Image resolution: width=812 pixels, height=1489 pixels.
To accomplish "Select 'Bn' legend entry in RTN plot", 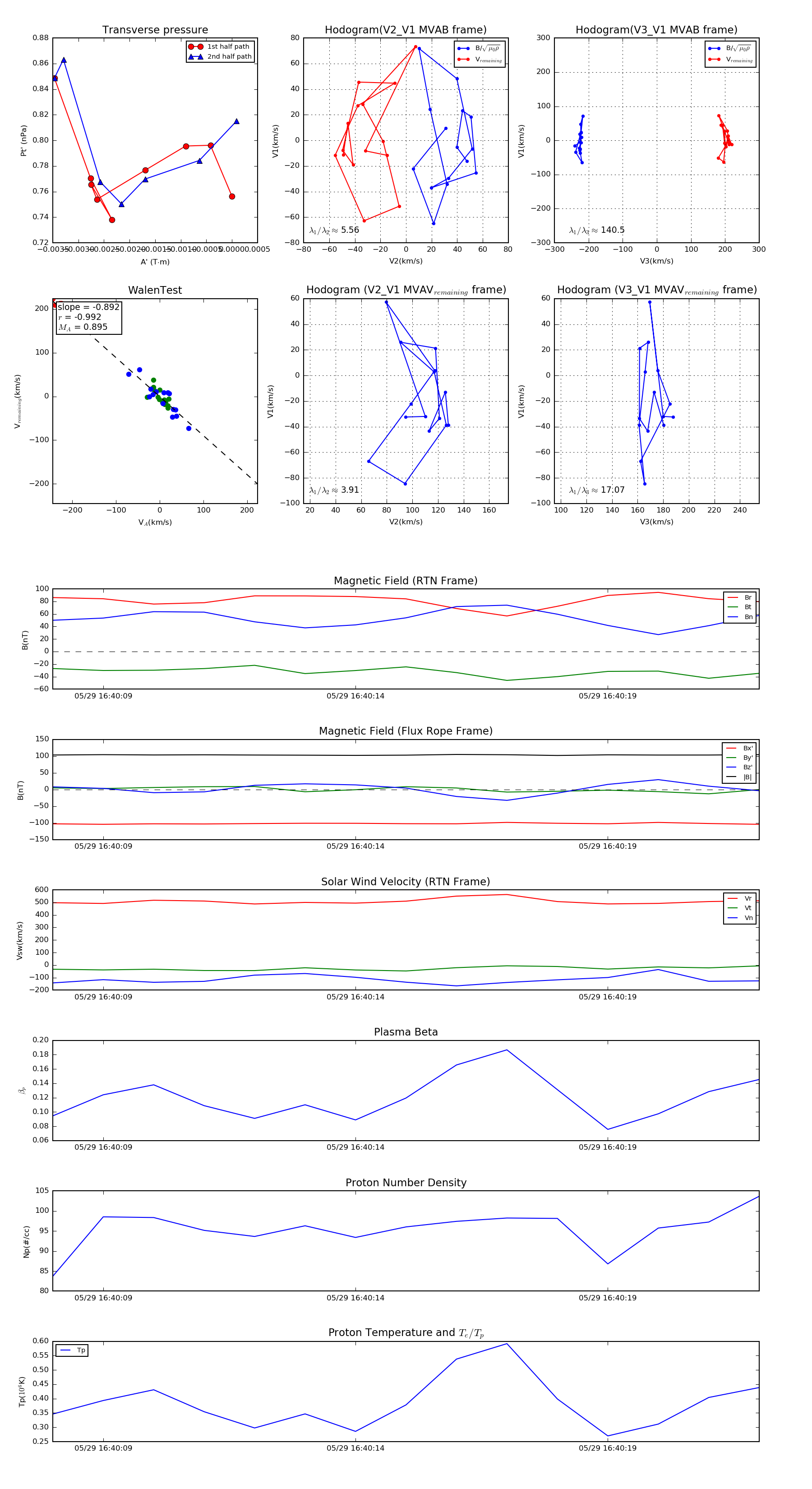I will (x=740, y=617).
